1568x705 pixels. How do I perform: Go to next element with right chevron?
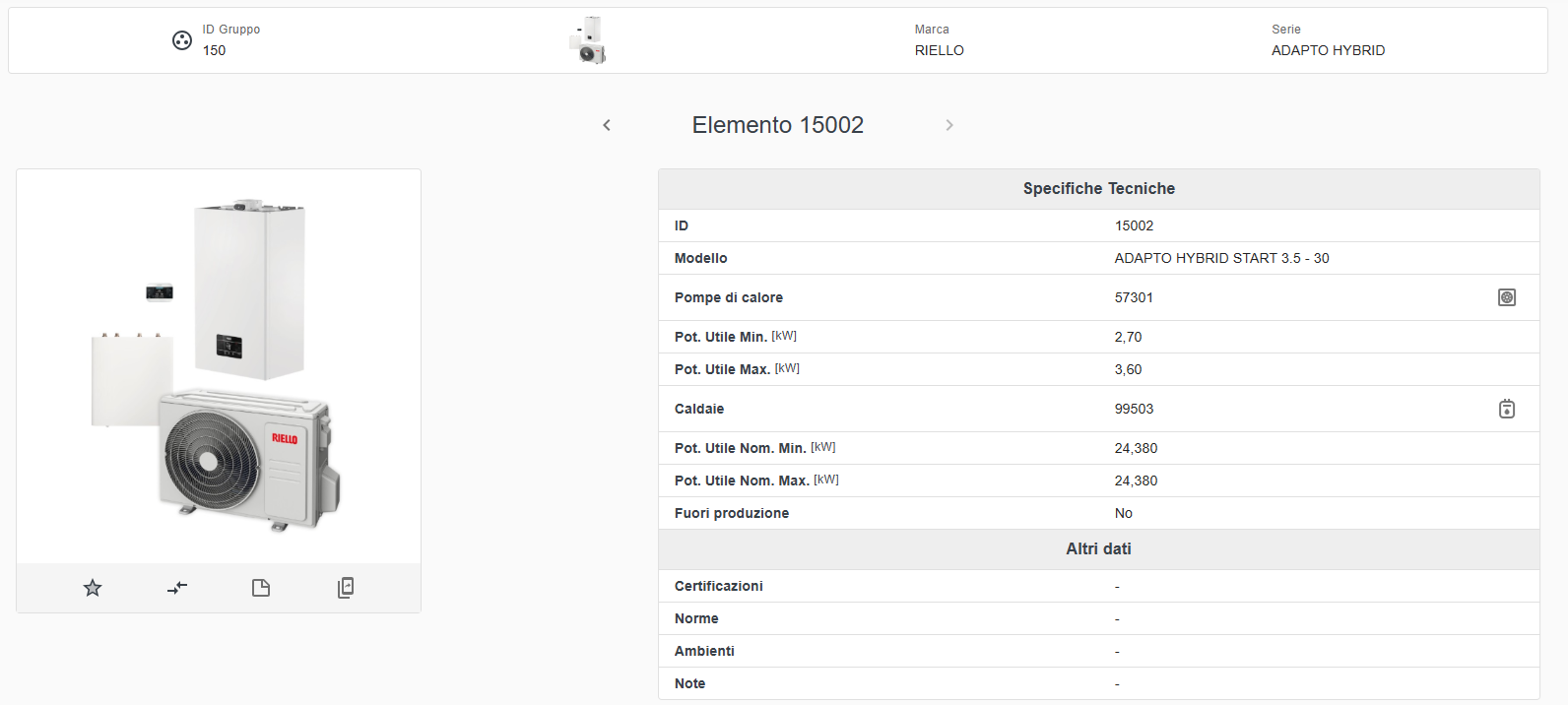pos(949,125)
